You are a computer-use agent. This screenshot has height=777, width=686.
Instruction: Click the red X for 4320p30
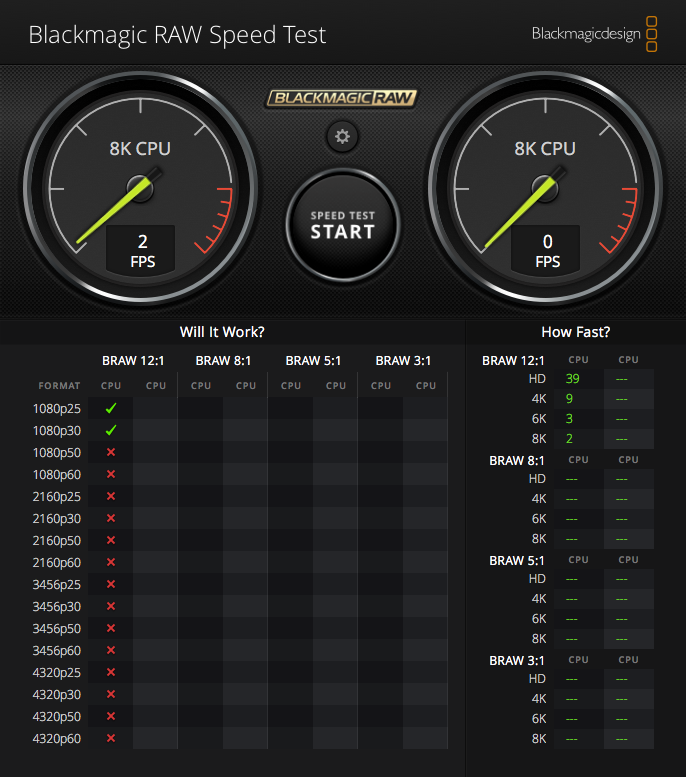(x=111, y=694)
